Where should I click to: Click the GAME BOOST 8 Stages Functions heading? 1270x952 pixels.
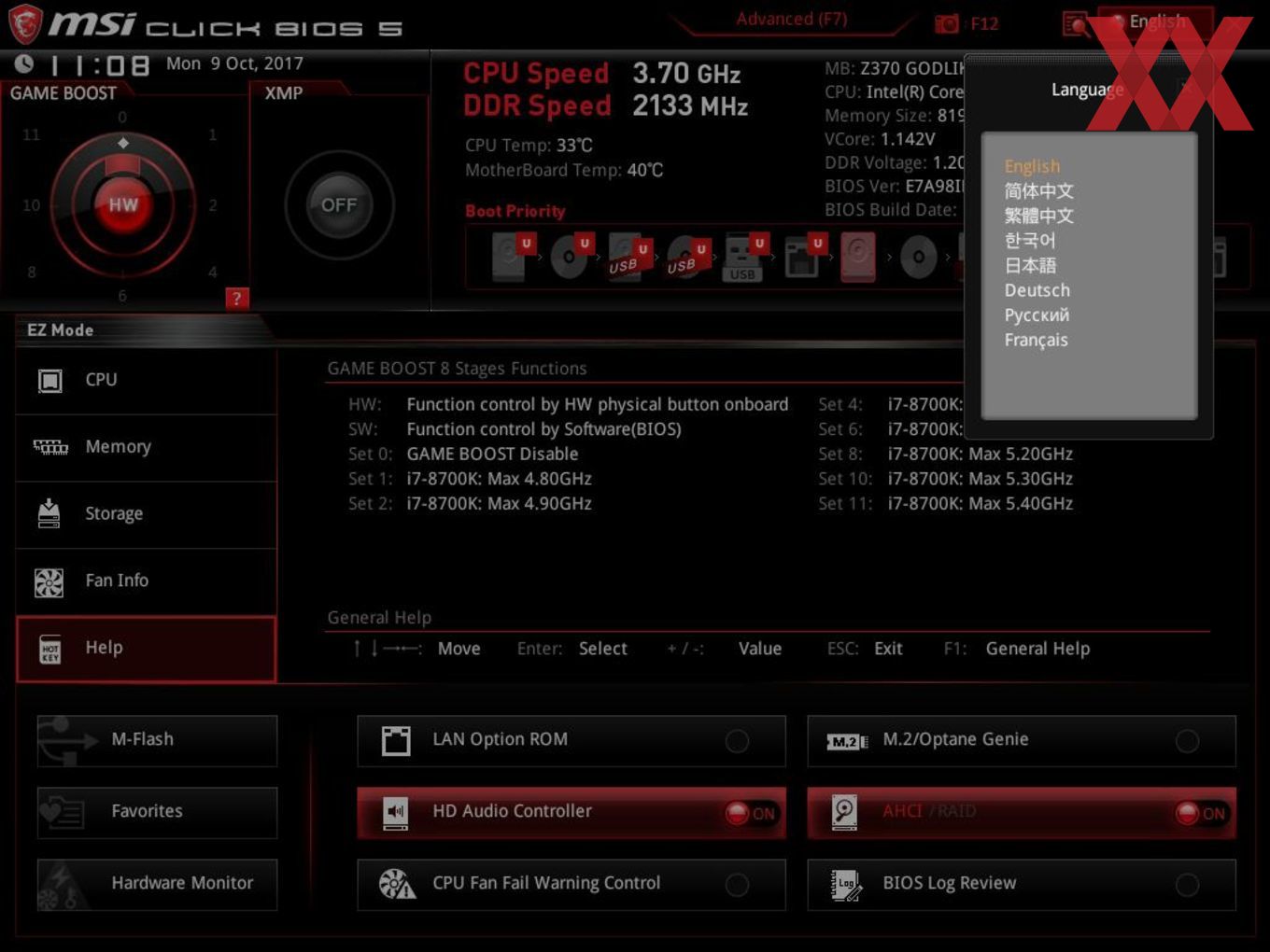coord(457,369)
